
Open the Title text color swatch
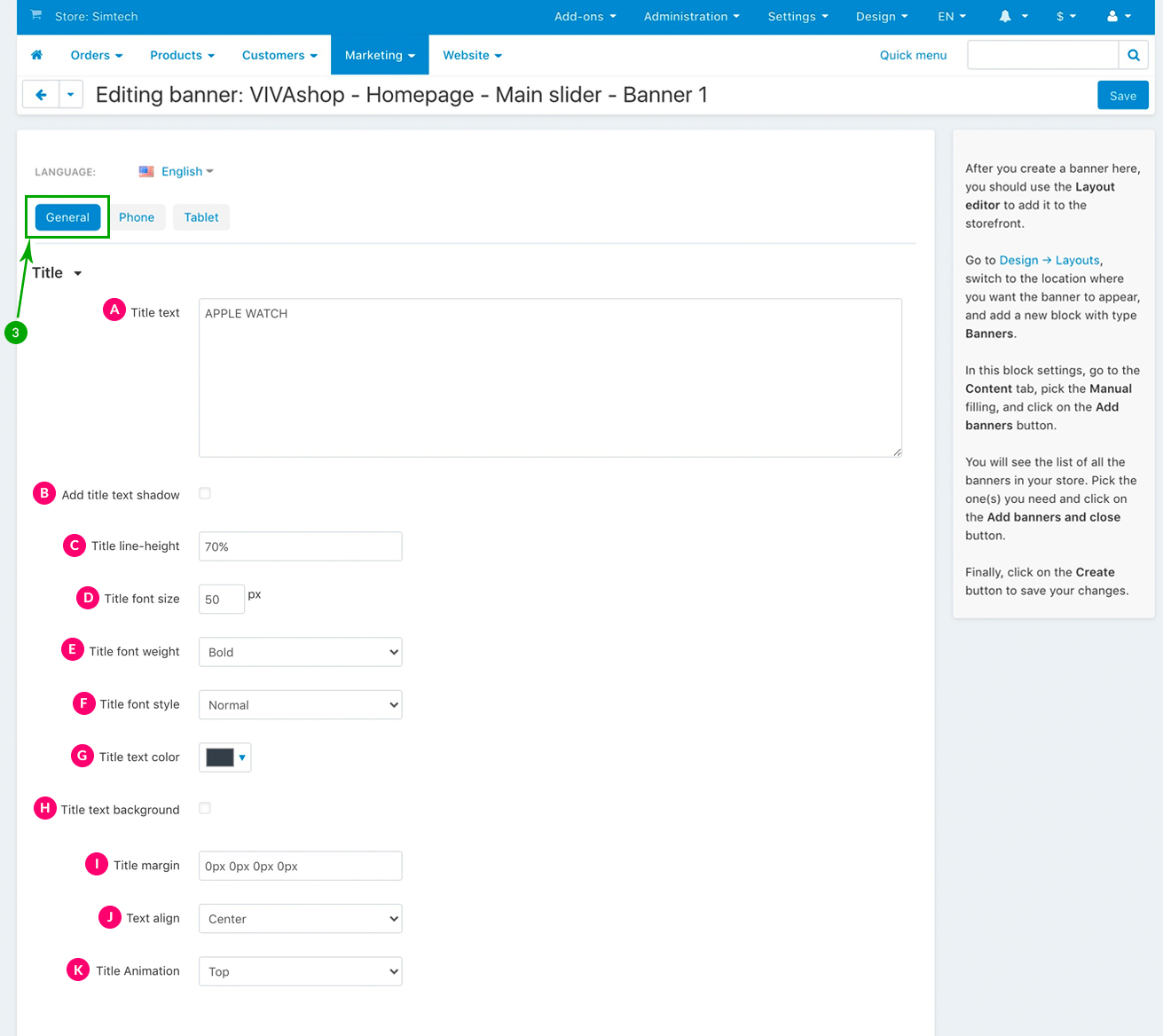[224, 757]
